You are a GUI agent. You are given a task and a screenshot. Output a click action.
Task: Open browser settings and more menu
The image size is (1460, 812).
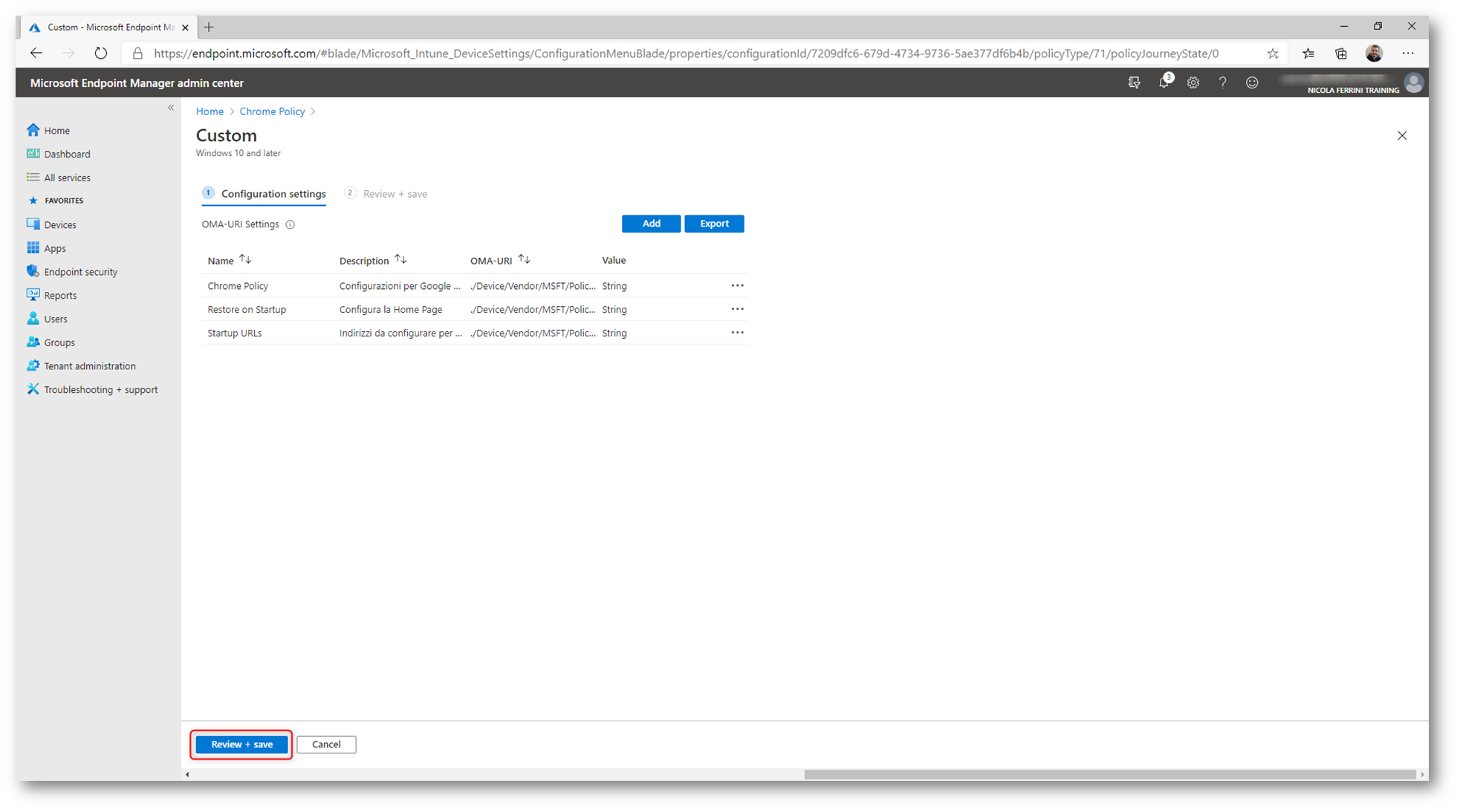click(1409, 53)
